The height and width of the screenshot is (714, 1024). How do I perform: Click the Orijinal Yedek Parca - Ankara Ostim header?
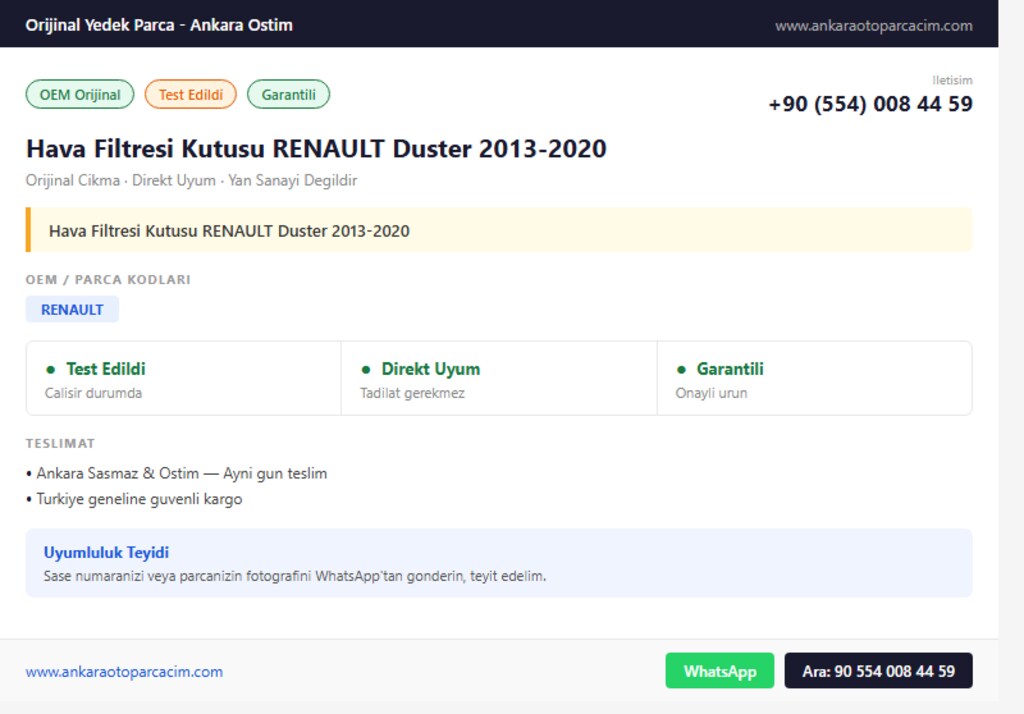click(159, 25)
